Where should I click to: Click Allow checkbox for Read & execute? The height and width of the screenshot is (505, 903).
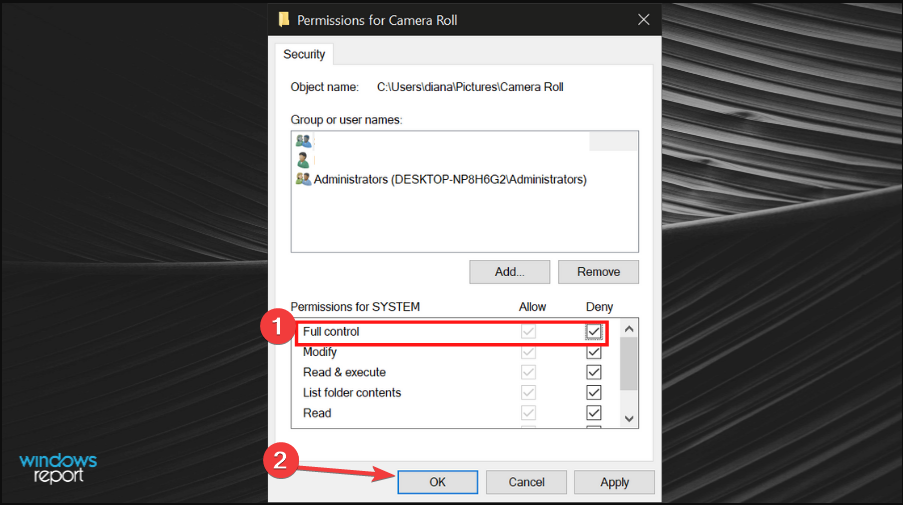tap(528, 372)
